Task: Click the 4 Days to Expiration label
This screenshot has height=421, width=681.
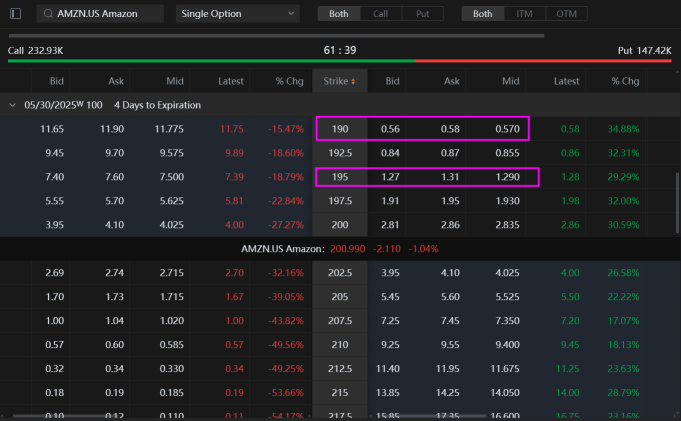Action: pos(157,105)
